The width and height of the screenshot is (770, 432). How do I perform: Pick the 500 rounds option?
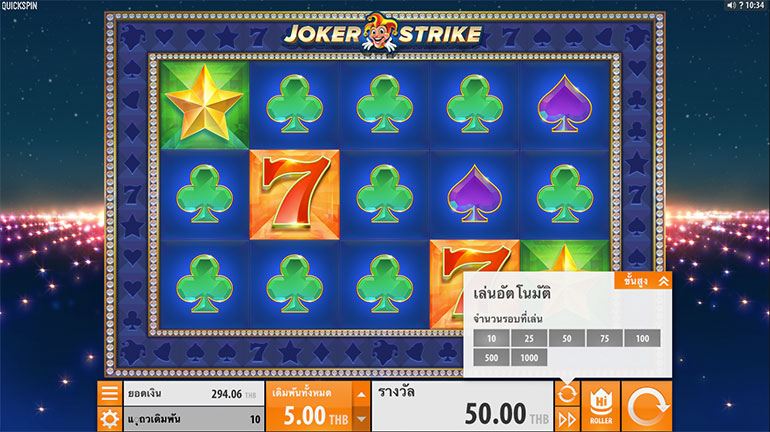coord(492,358)
